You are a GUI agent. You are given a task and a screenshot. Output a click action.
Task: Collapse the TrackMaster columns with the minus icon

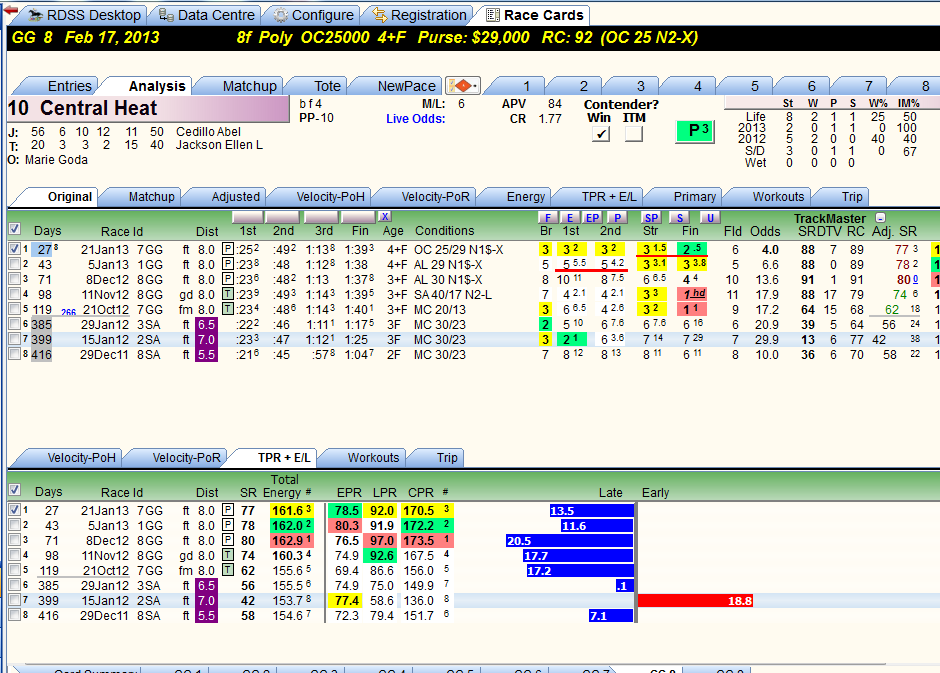tap(880, 218)
